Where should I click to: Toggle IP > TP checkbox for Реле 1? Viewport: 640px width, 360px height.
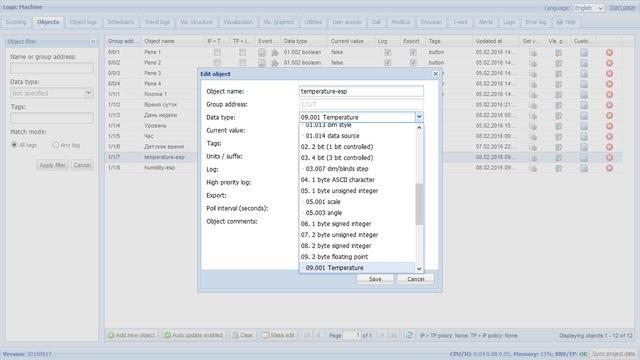217,52
